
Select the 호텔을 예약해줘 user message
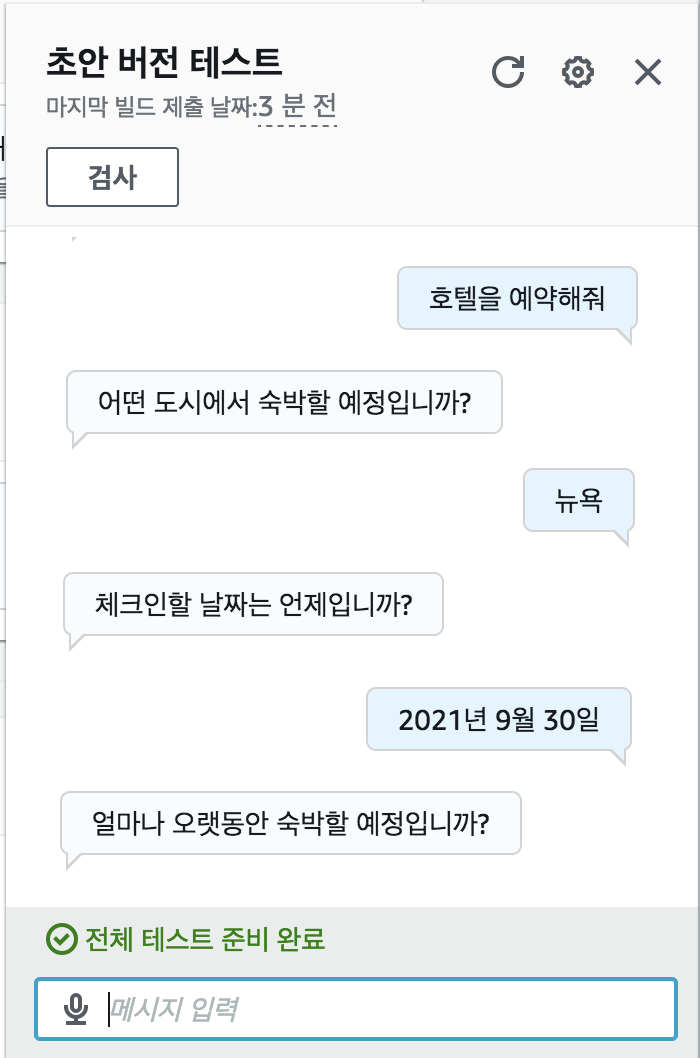517,298
